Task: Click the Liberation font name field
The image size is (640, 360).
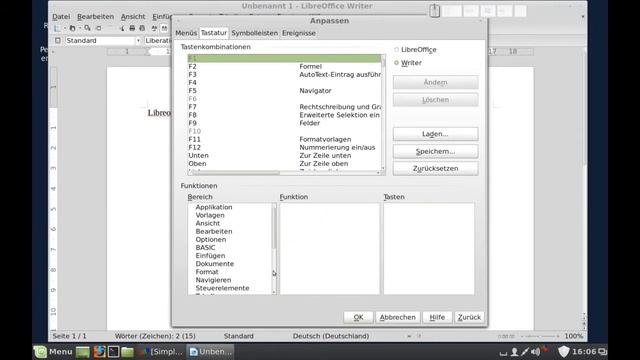Action: pos(158,40)
